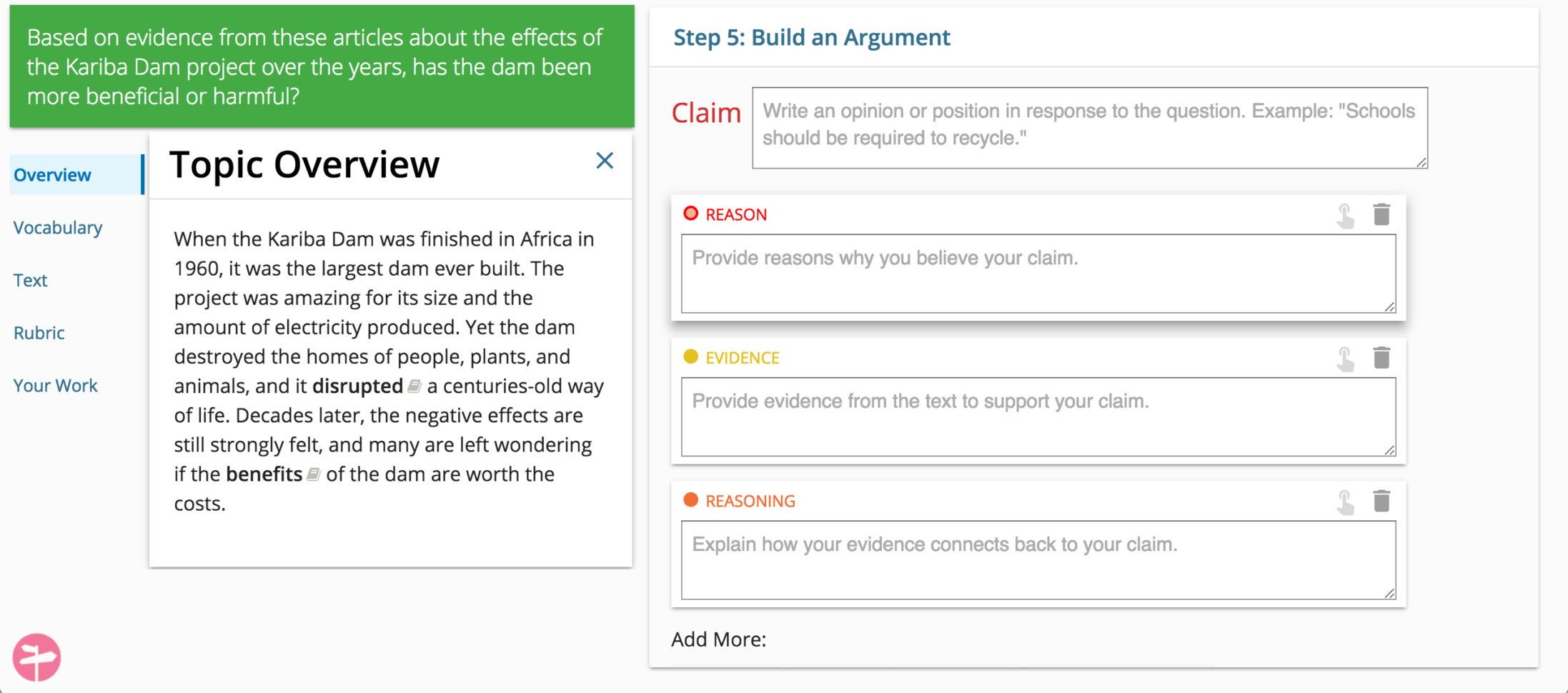Click the Reasoning text area
The width and height of the screenshot is (1568, 693).
tap(1037, 559)
